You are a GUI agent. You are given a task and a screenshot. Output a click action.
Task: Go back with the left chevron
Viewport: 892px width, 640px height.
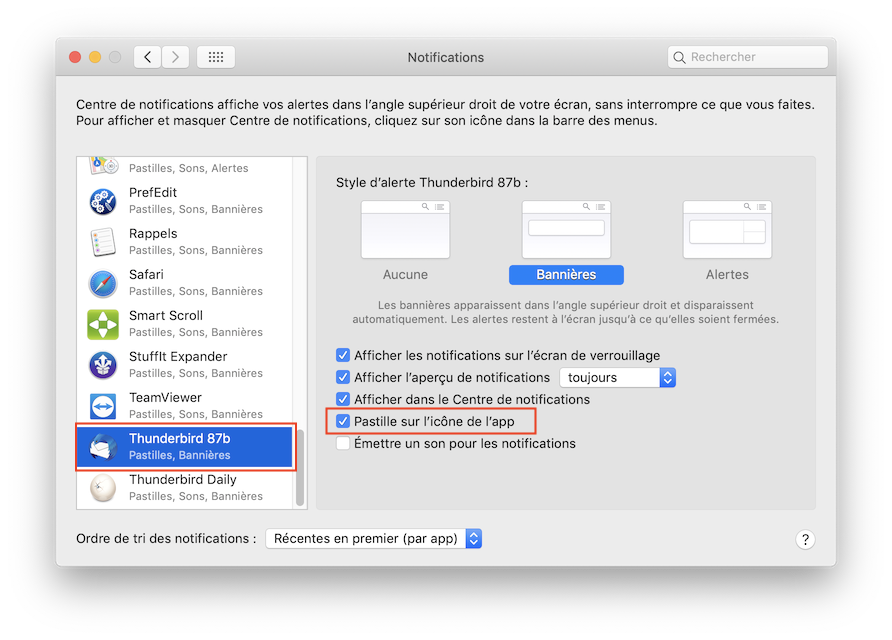click(x=147, y=57)
